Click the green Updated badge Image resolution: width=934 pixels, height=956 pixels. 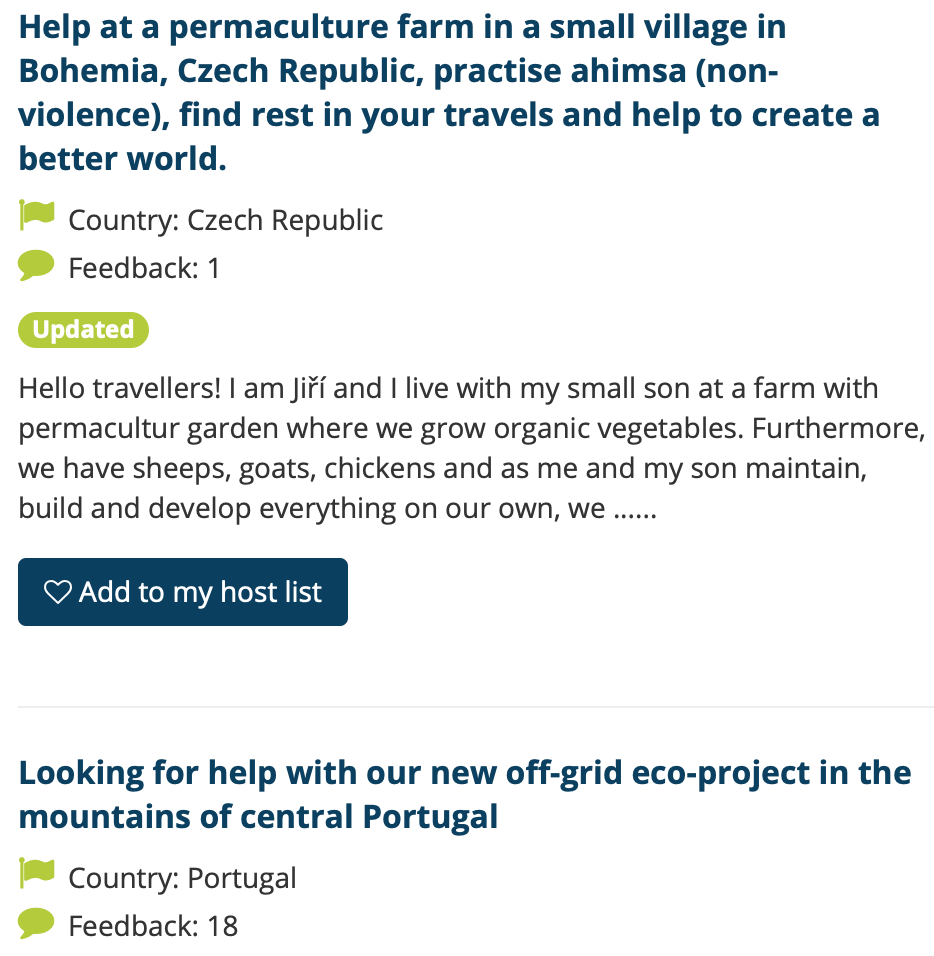[x=83, y=330]
